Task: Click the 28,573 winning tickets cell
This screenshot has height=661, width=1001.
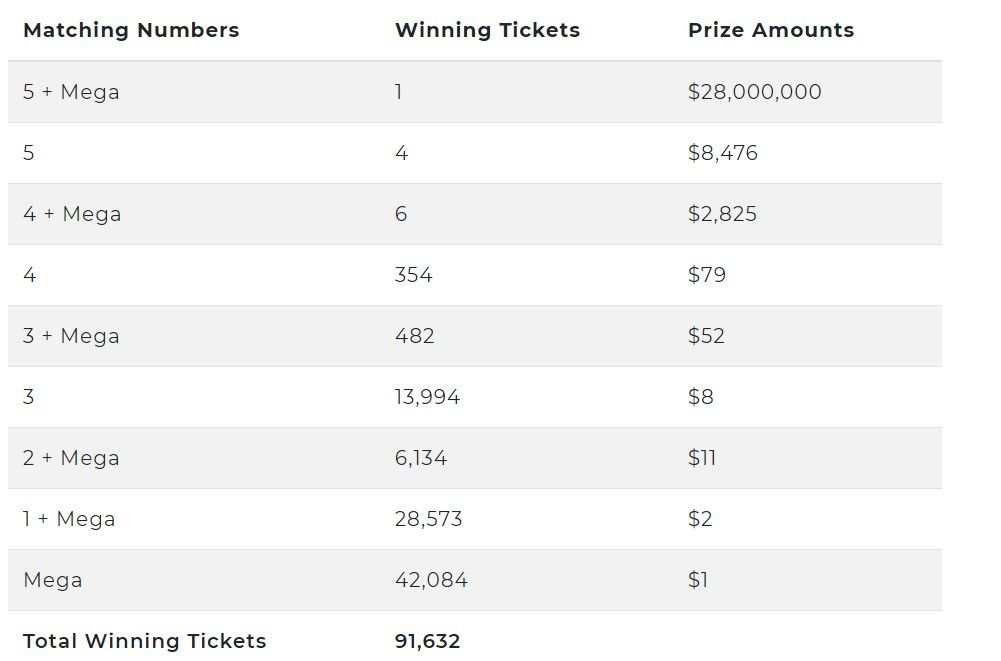Action: [428, 519]
